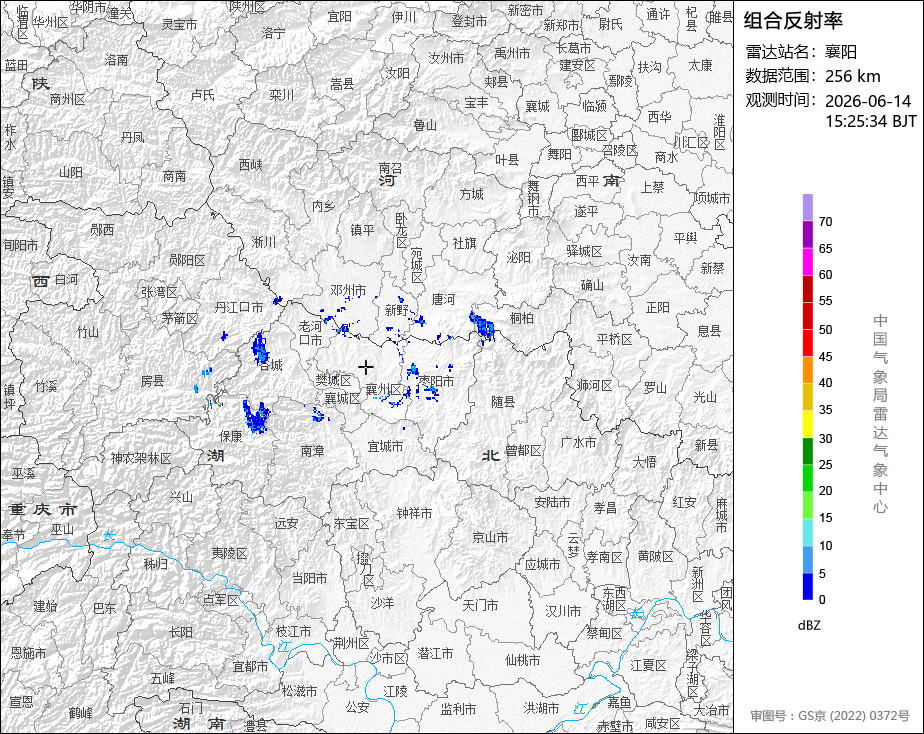The height and width of the screenshot is (734, 924).
Task: Click the 南漳 label on the map
Action: [312, 451]
